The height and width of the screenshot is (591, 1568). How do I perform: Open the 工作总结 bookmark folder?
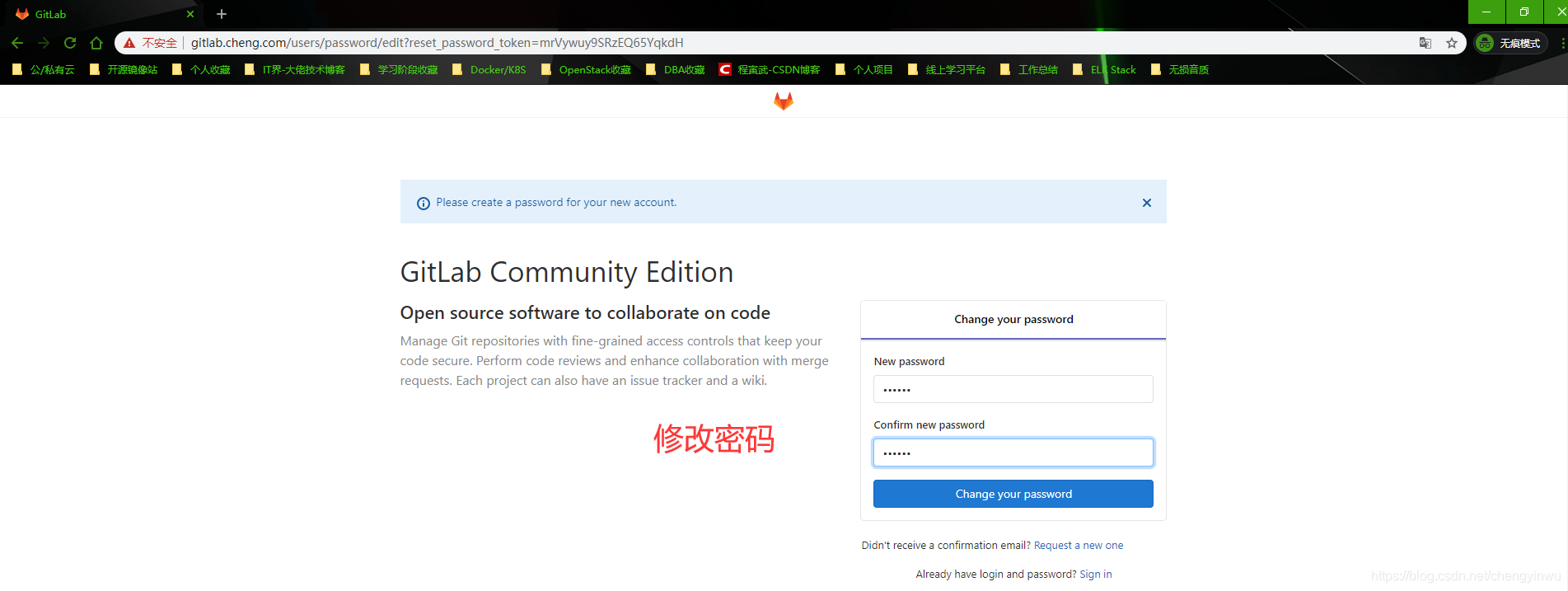click(1029, 70)
